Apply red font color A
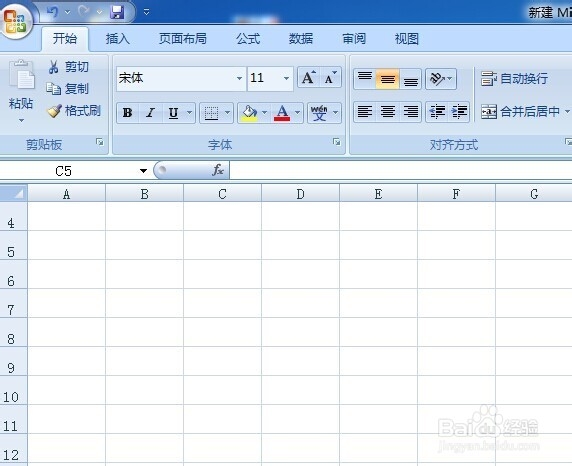572x466 pixels. [282, 113]
